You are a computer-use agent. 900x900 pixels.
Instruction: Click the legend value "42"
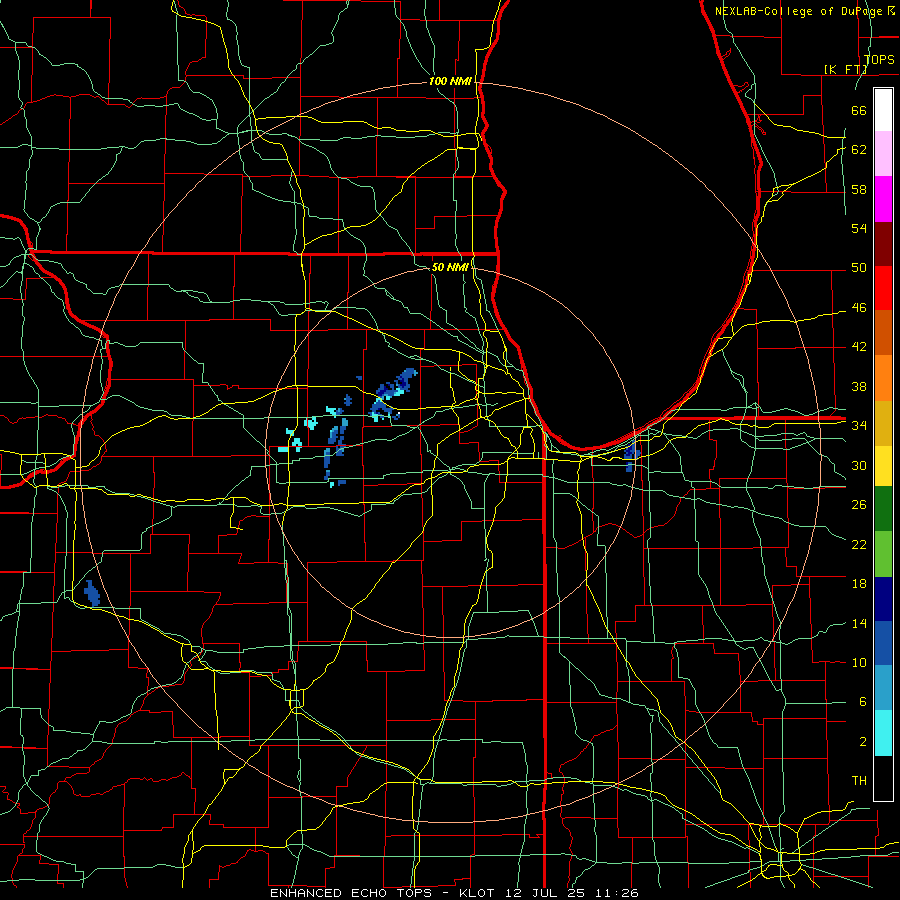point(859,347)
